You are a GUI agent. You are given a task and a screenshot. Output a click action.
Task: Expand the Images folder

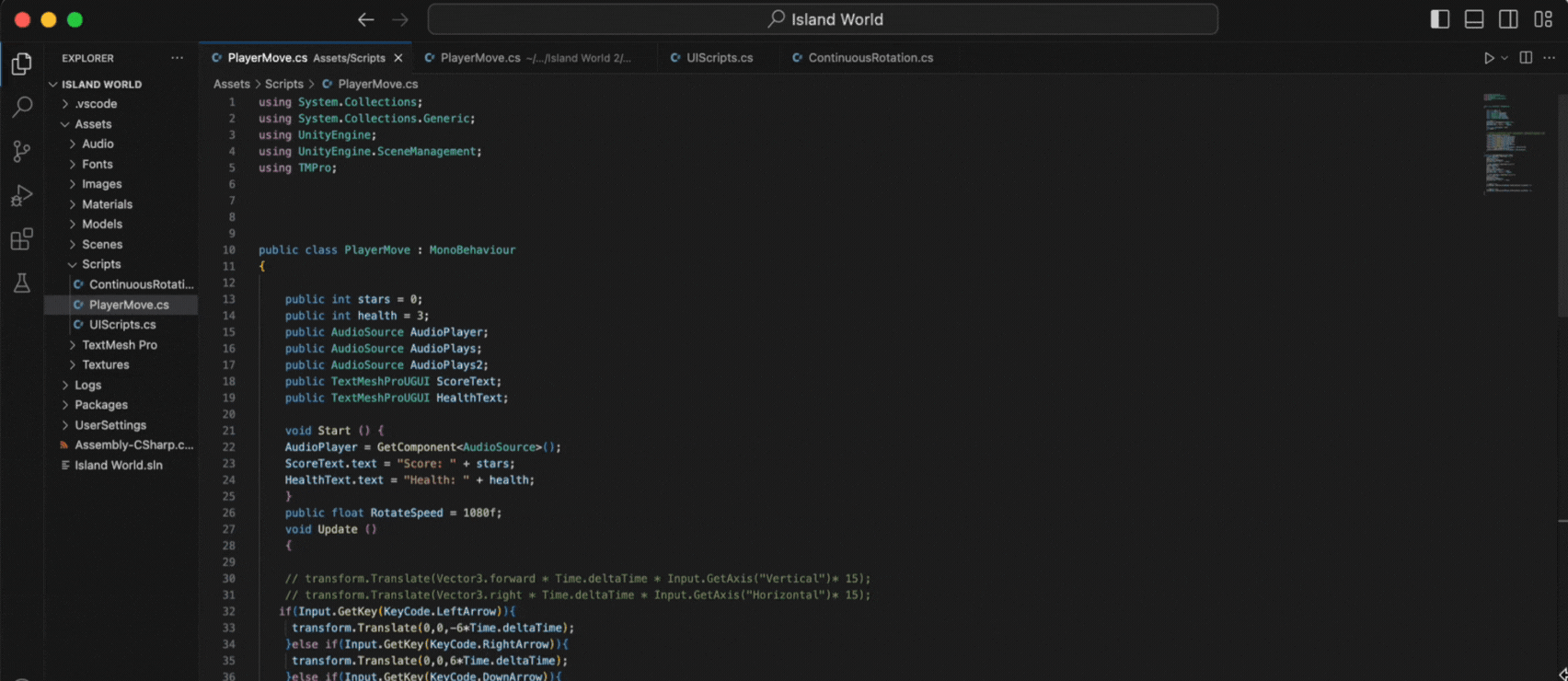(121, 184)
